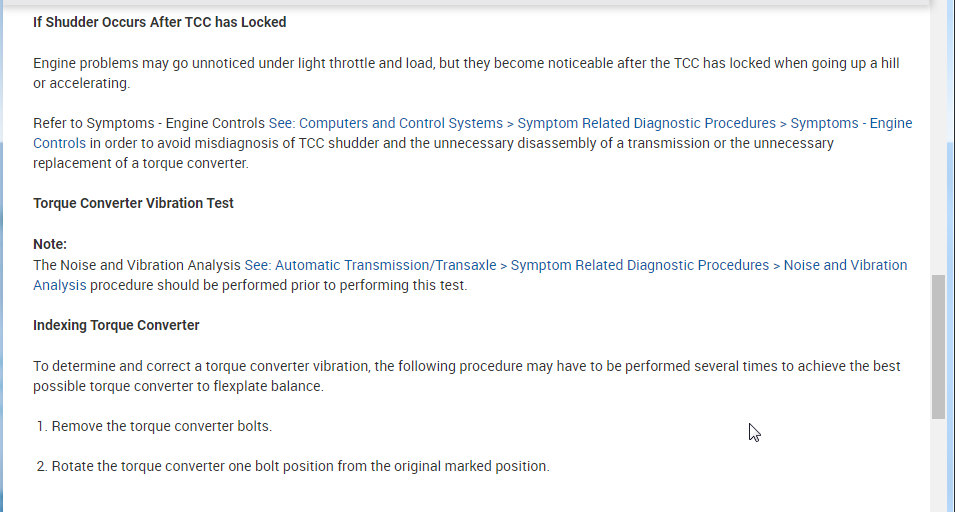
Task: Click the text "in order to avoid misdiagnosis"
Action: (180, 143)
